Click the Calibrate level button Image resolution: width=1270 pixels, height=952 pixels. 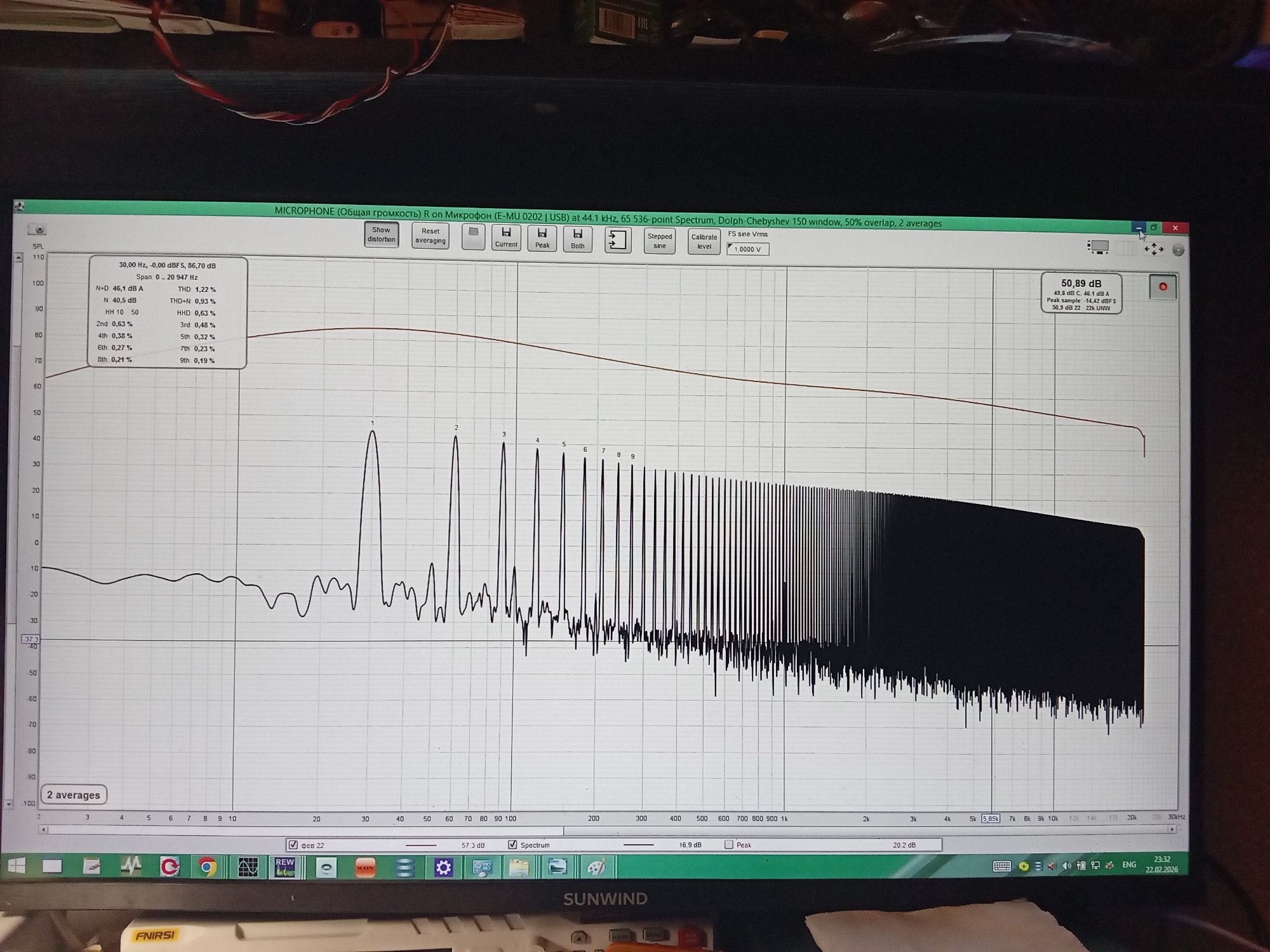pos(704,242)
